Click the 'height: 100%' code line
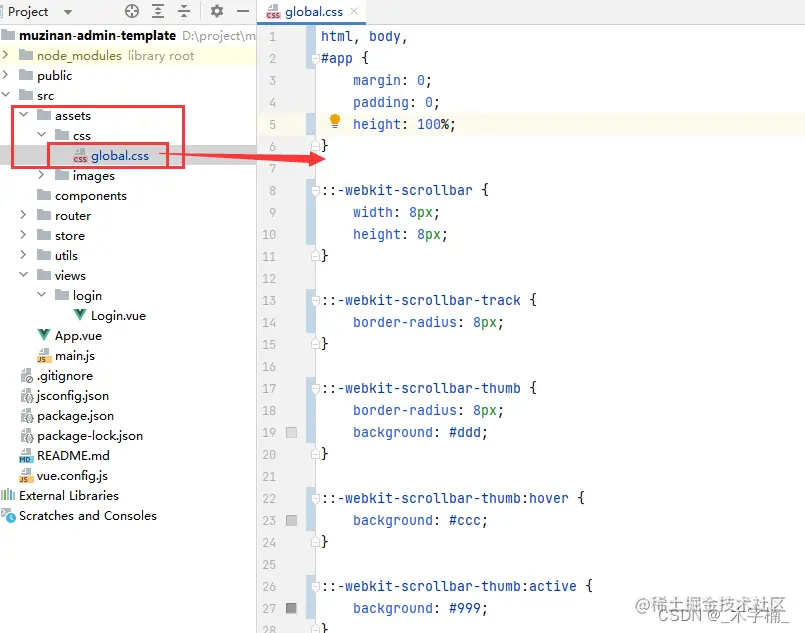This screenshot has width=805, height=633. tap(404, 124)
